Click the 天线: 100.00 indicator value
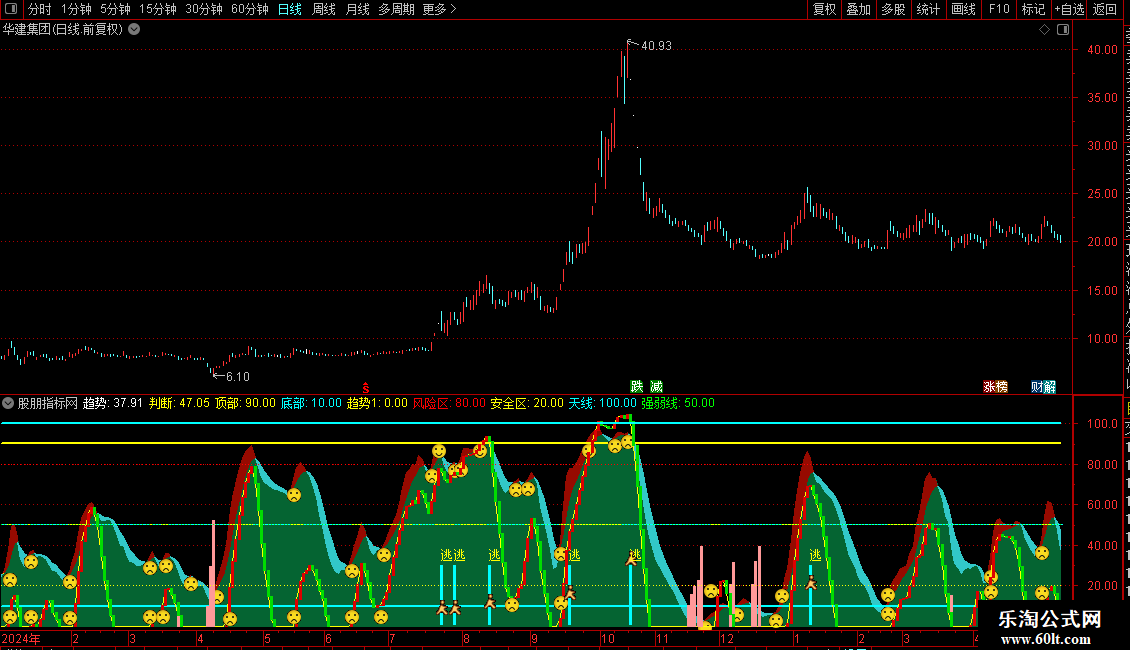This screenshot has height=650, width=1130. click(x=602, y=403)
